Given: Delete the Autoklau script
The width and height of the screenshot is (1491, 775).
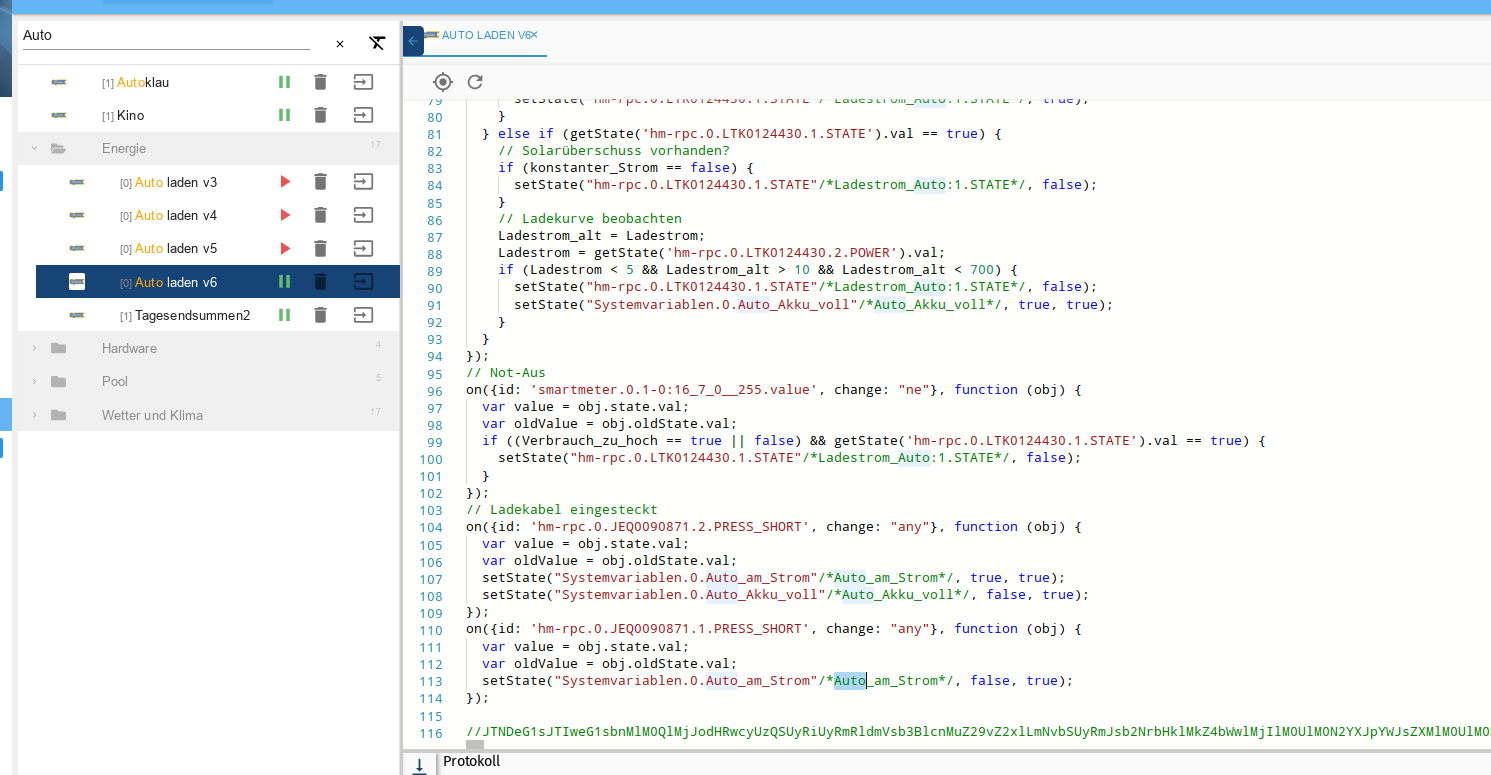Looking at the screenshot, I should [320, 82].
